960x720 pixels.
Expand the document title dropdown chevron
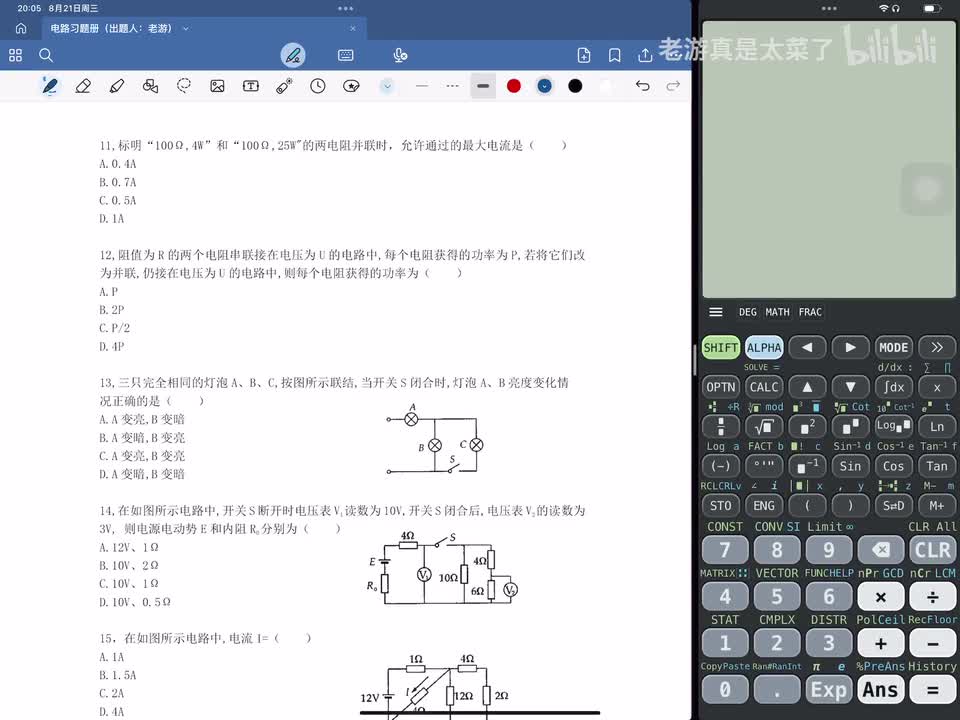pyautogui.click(x=186, y=28)
